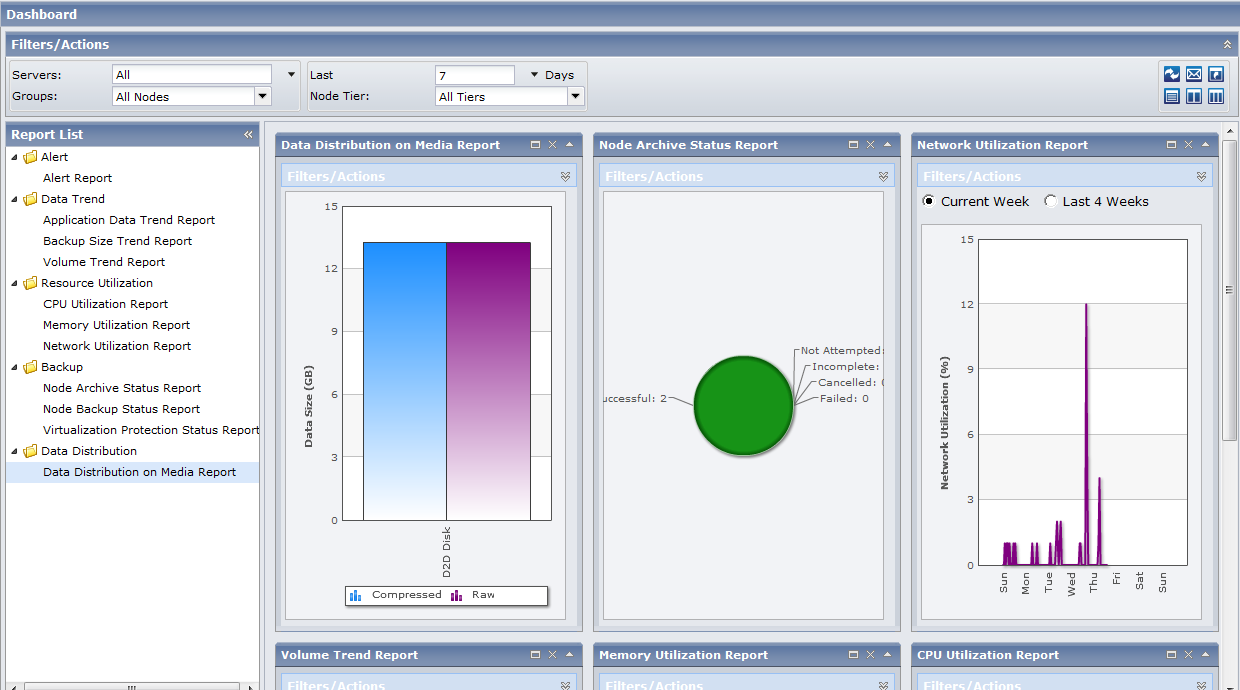Select the Current Week radio button
The height and width of the screenshot is (690, 1240).
pyautogui.click(x=928, y=201)
